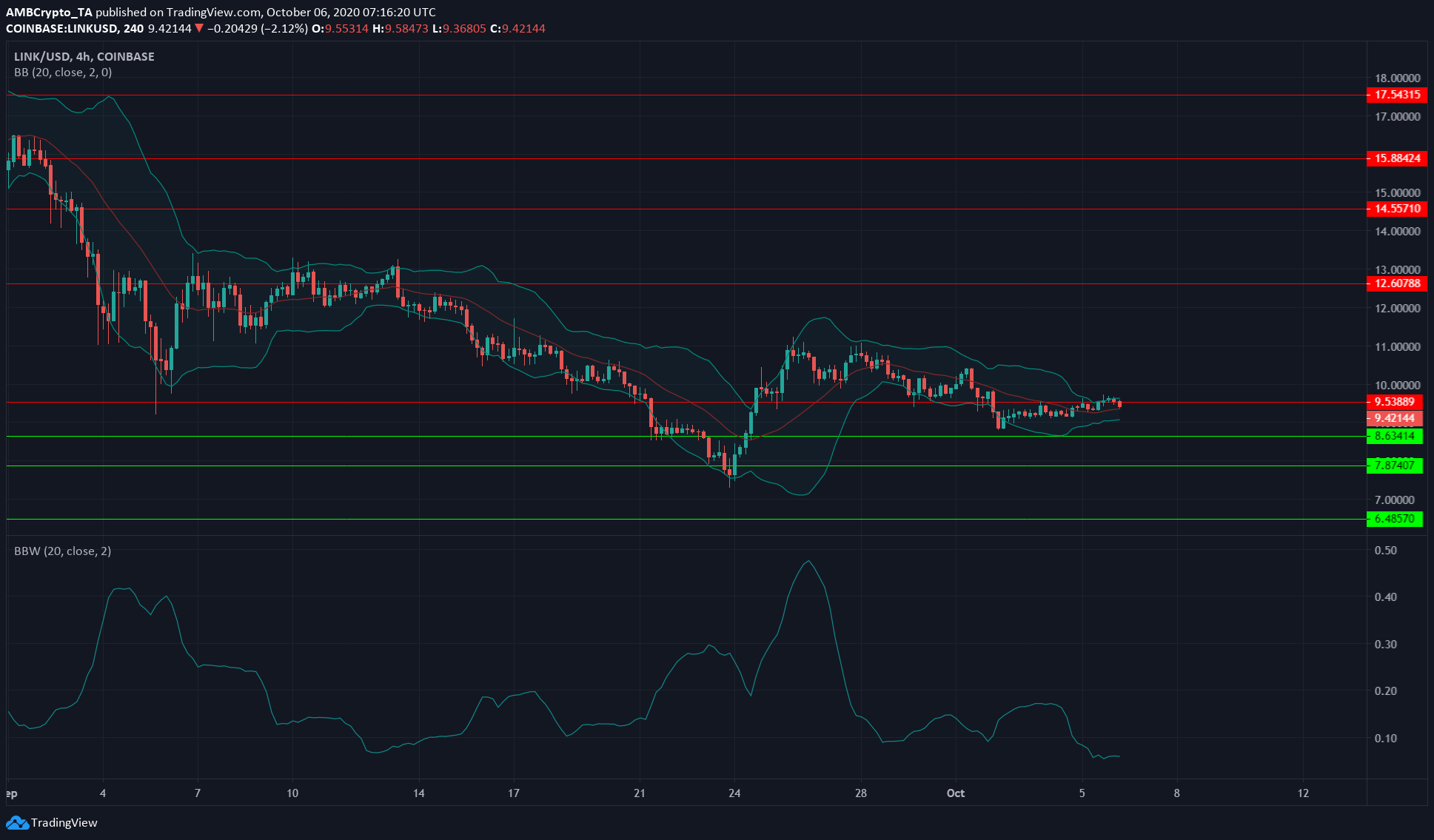Viewport: 1434px width, 840px height.
Task: Click the 15.88424 red resistance price label
Action: [1396, 158]
